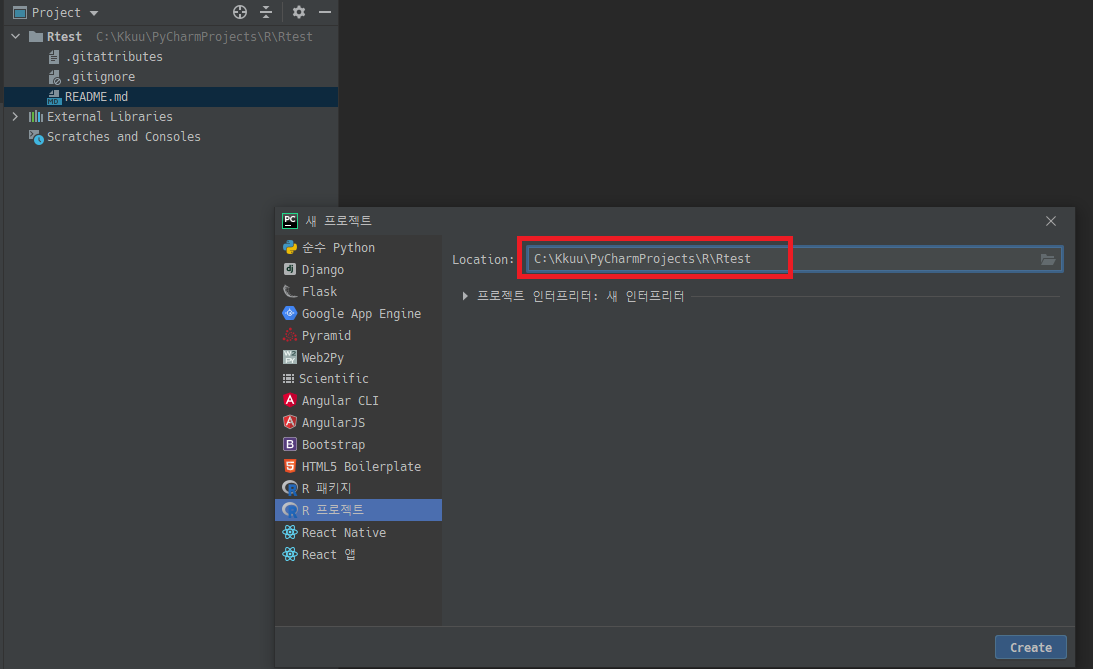Click the Python logo icon
The width and height of the screenshot is (1093, 669).
point(290,247)
